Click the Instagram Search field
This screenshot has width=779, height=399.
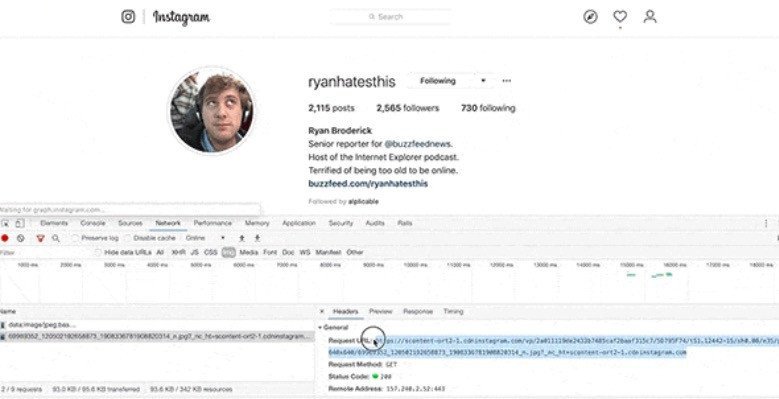pos(390,17)
